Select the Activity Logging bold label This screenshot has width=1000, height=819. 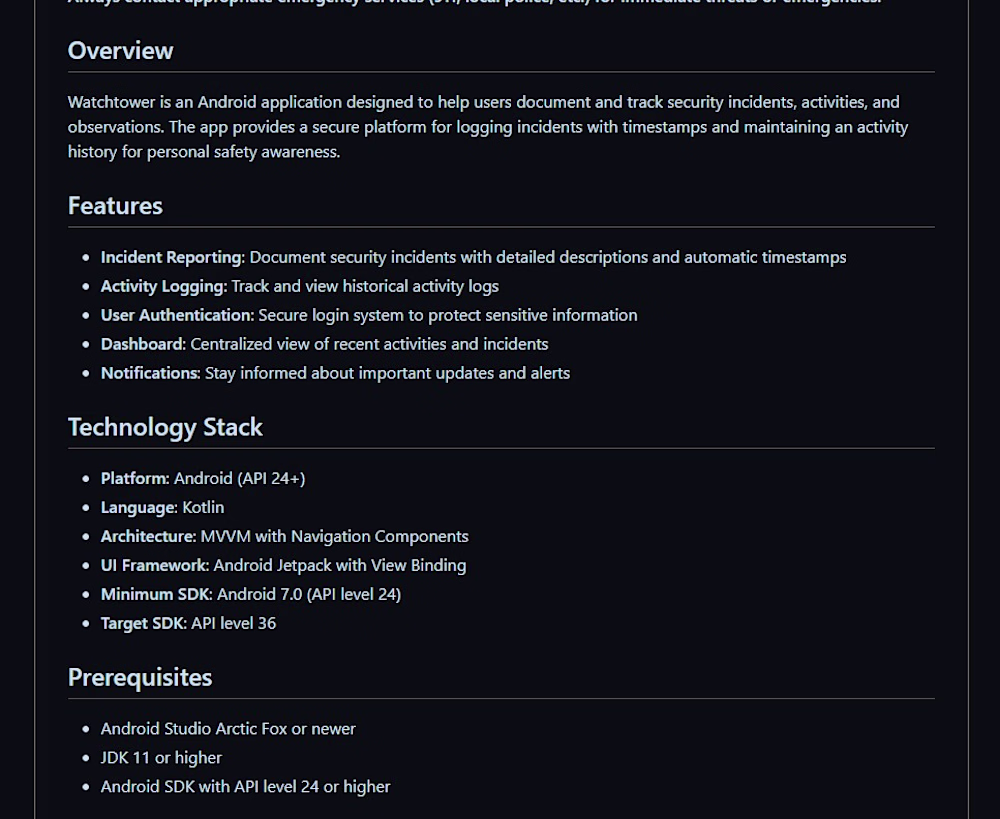click(164, 286)
